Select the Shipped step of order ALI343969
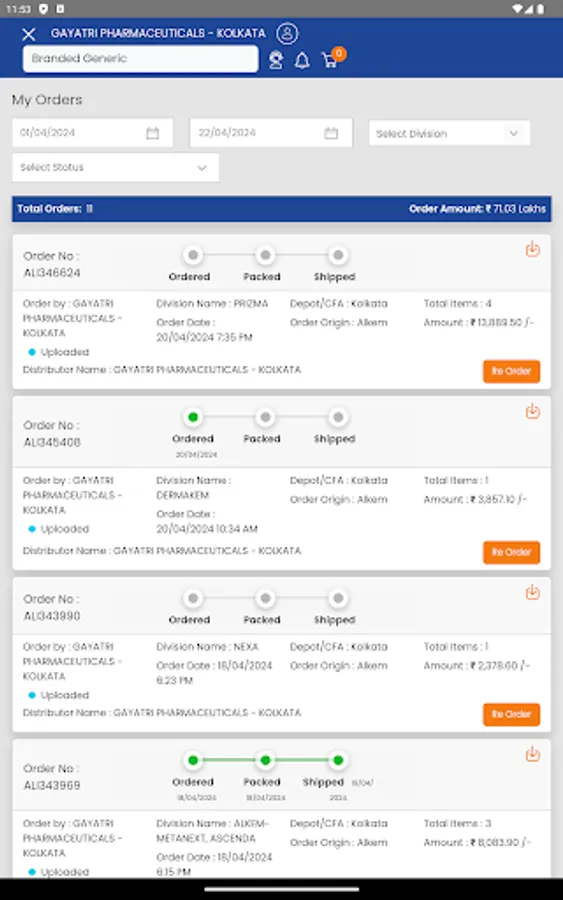Image resolution: width=563 pixels, height=900 pixels. tap(338, 760)
